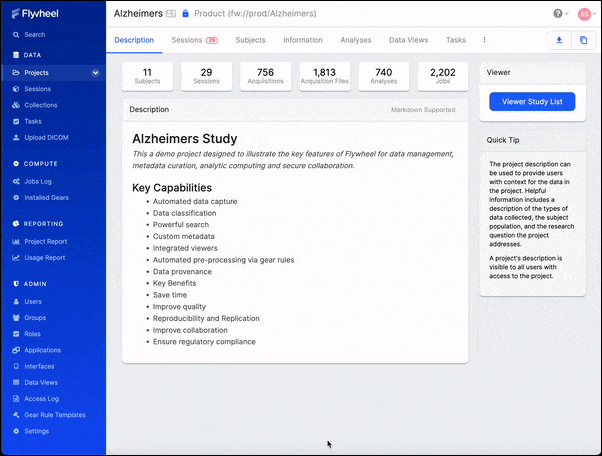
Task: Click the Roles icon in Admin
Action: tap(16, 334)
